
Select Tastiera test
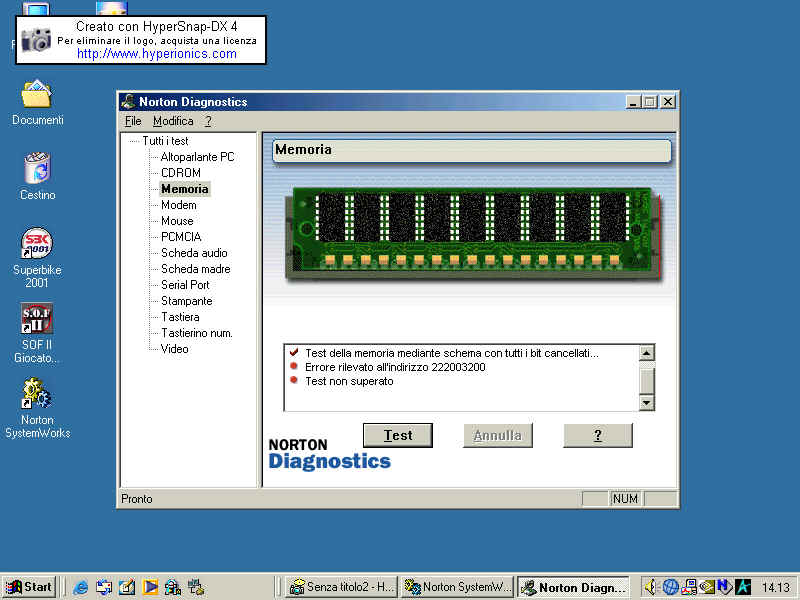180,317
